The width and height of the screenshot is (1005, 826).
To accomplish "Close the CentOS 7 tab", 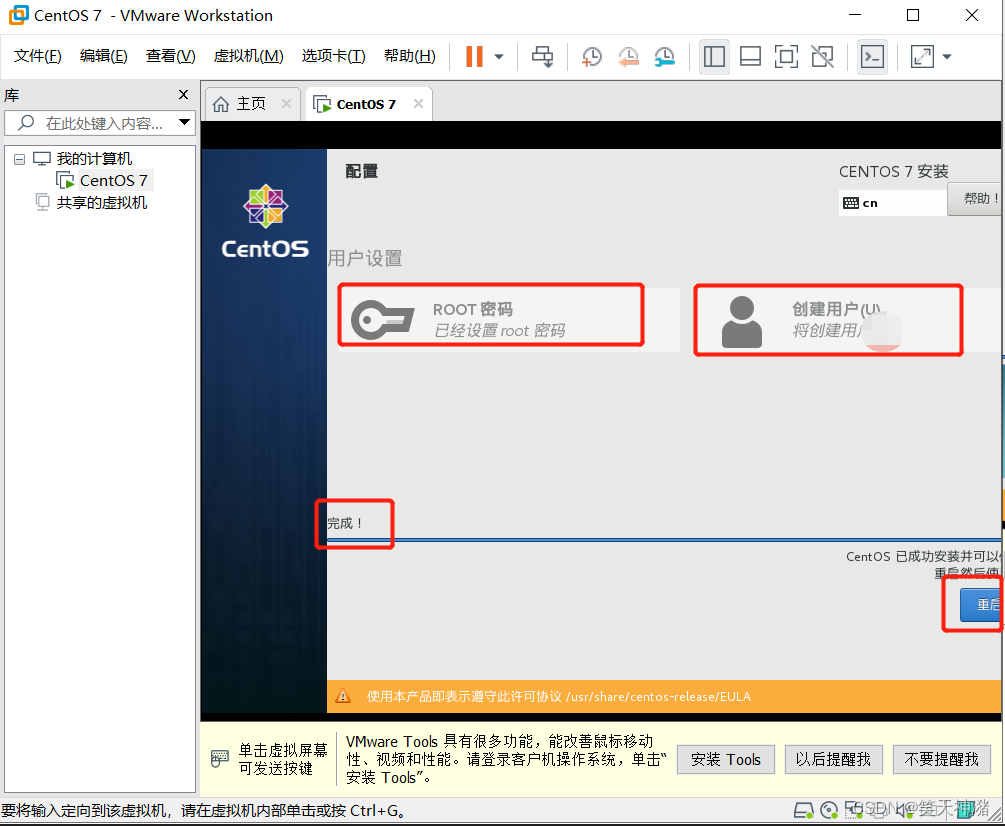I will (x=418, y=103).
